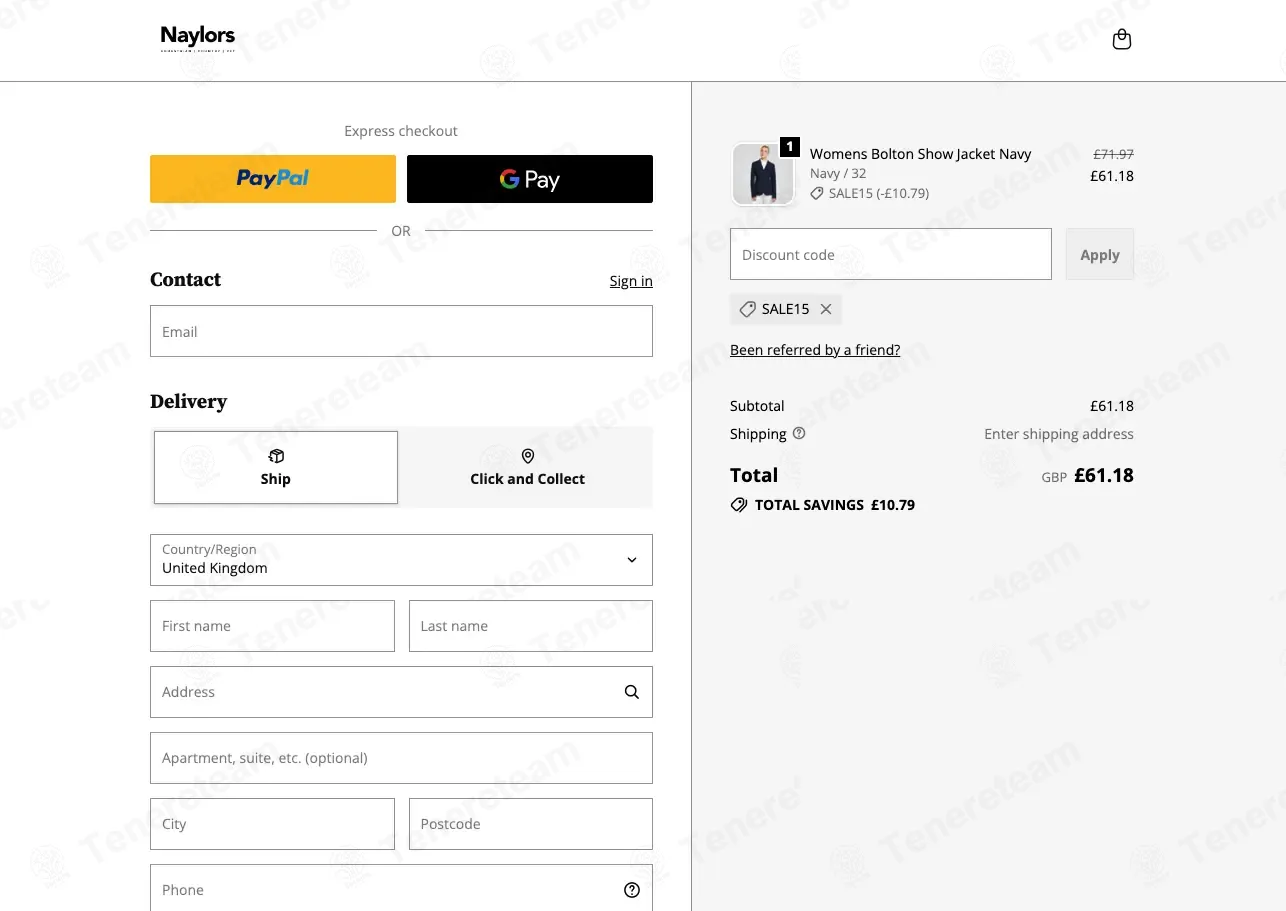The height and width of the screenshot is (911, 1286).
Task: Click the total savings tag icon
Action: click(739, 505)
